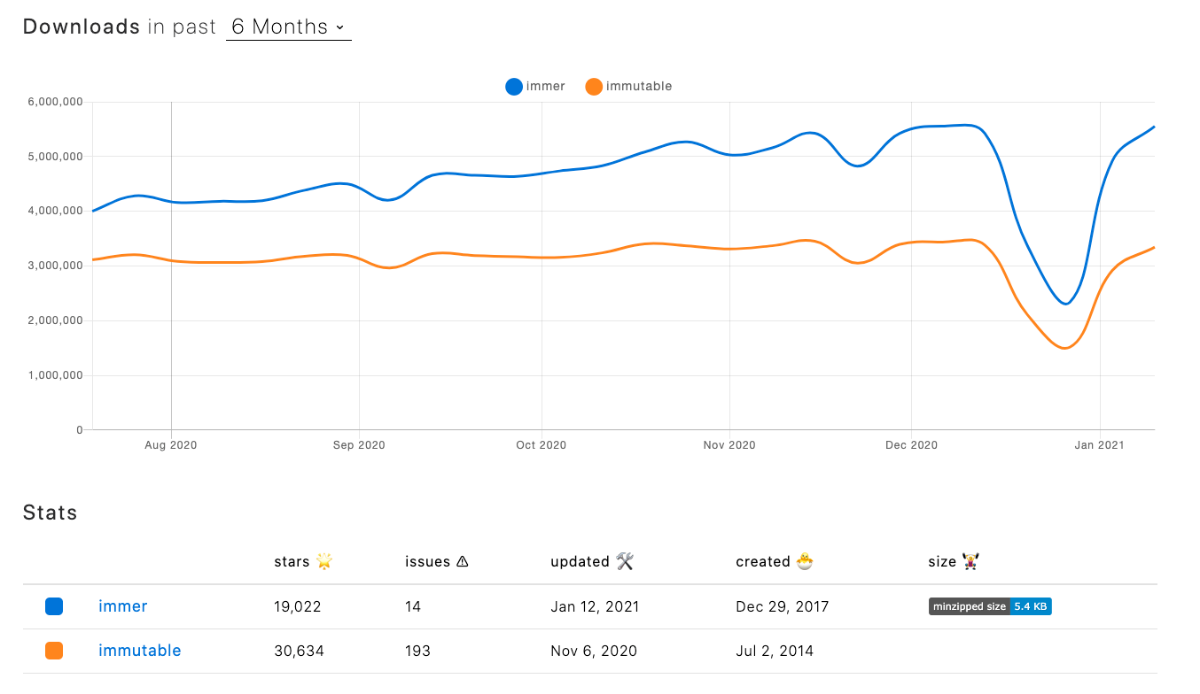1200x694 pixels.
Task: Click the Jan 2021 x-axis label
Action: click(1100, 445)
